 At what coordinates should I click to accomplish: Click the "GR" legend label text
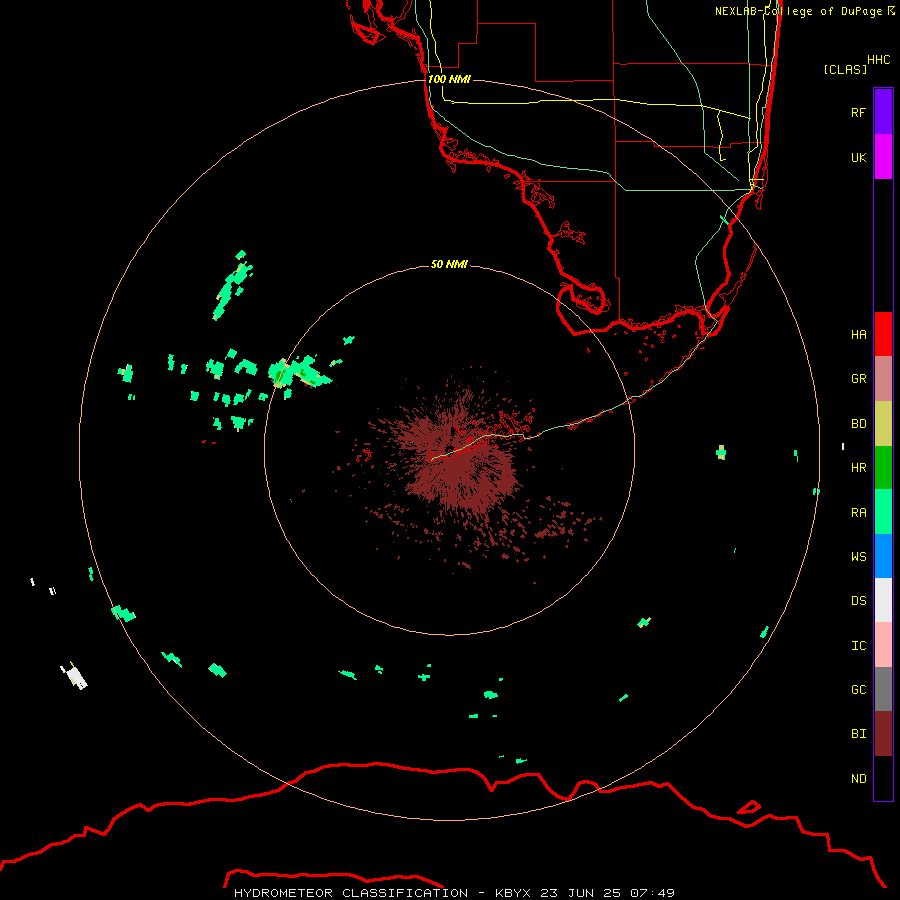pos(858,379)
